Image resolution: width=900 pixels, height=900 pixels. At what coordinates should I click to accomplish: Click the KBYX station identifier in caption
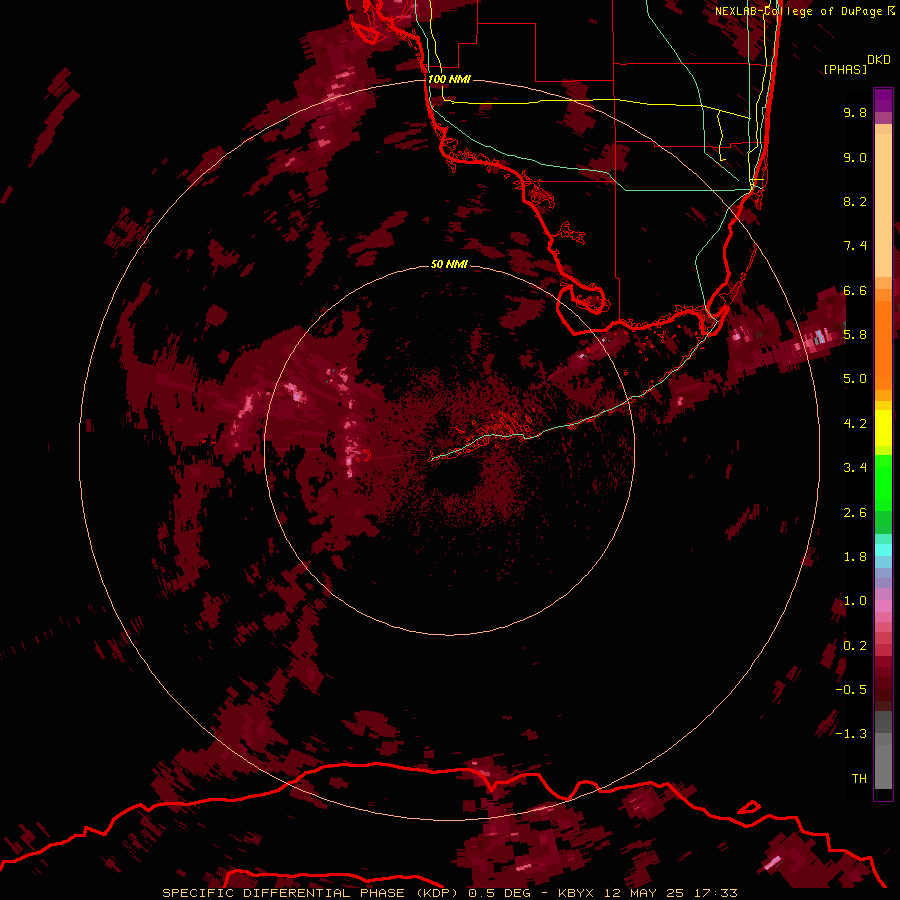pyautogui.click(x=577, y=893)
